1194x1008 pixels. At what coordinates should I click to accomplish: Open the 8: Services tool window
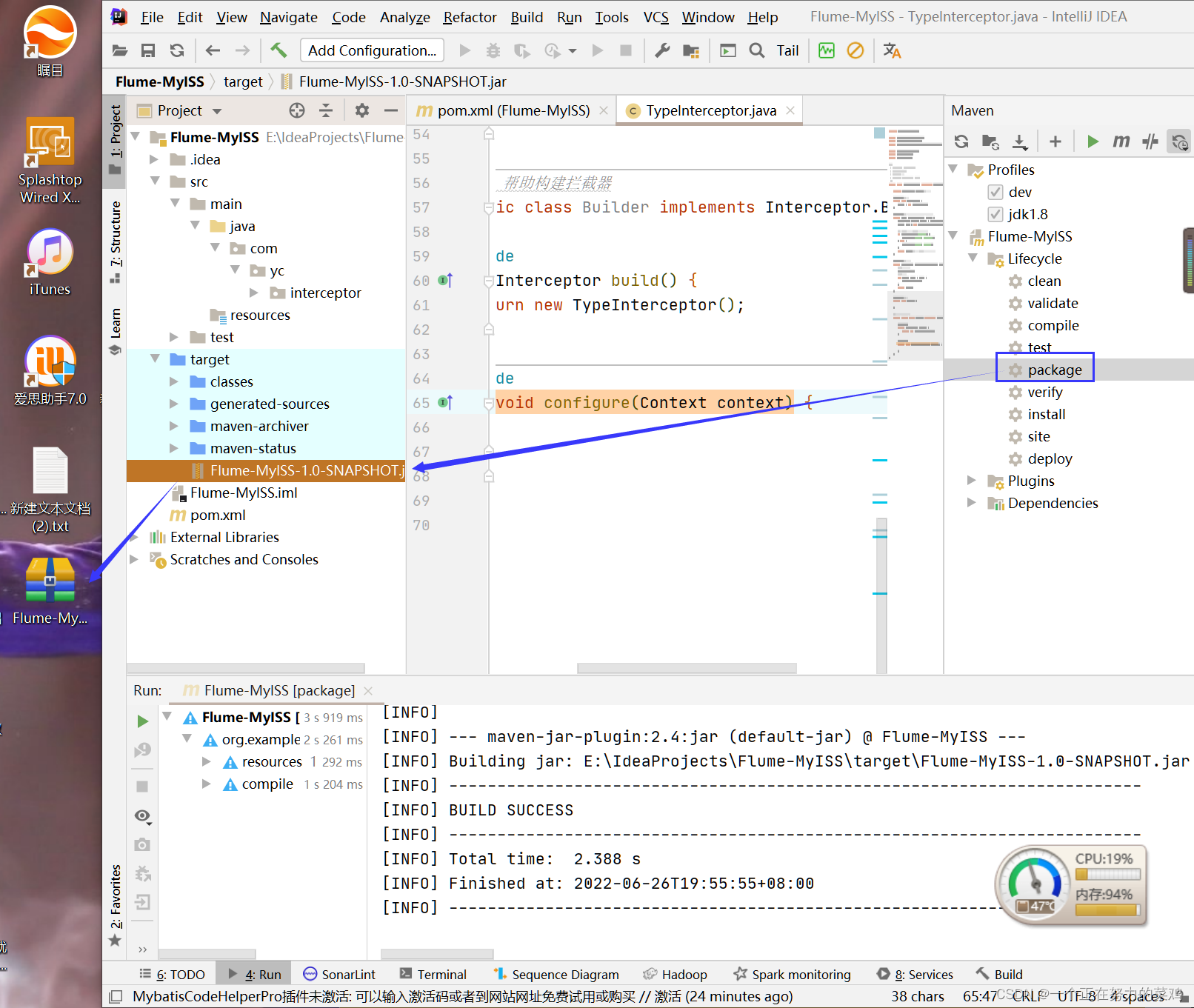pos(915,974)
